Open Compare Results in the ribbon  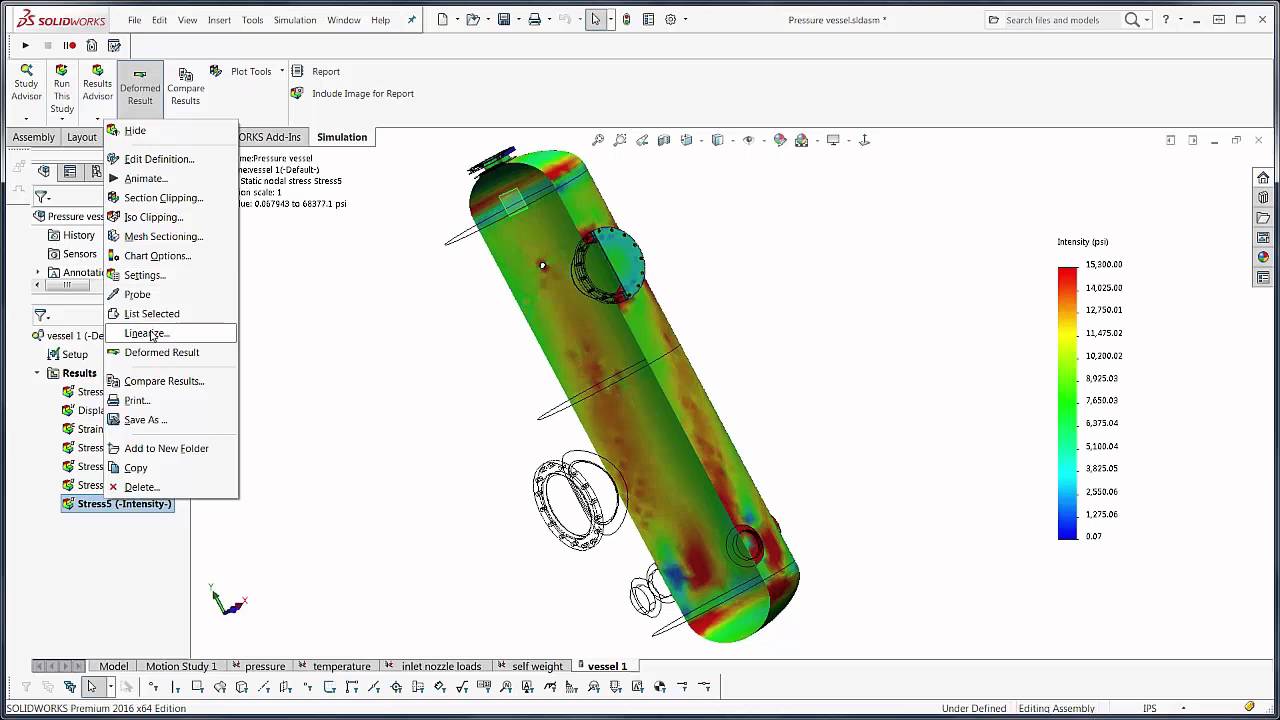(186, 88)
